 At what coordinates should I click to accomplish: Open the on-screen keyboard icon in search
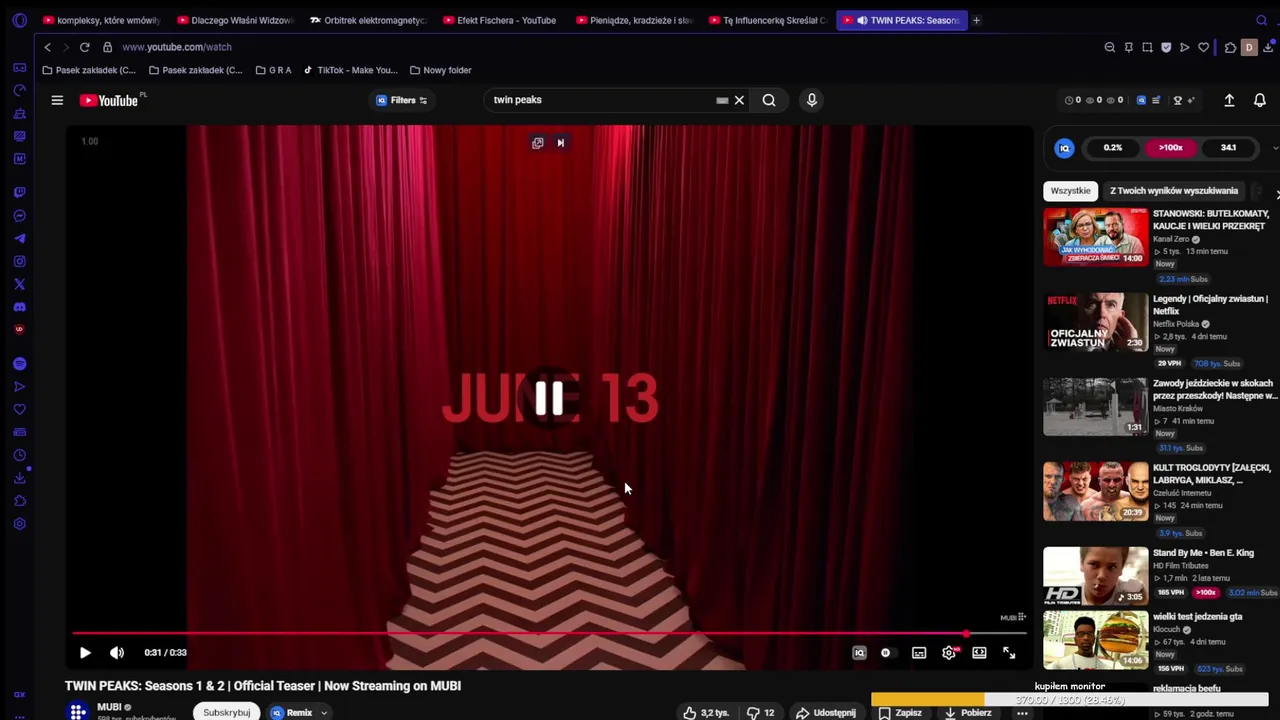point(722,100)
